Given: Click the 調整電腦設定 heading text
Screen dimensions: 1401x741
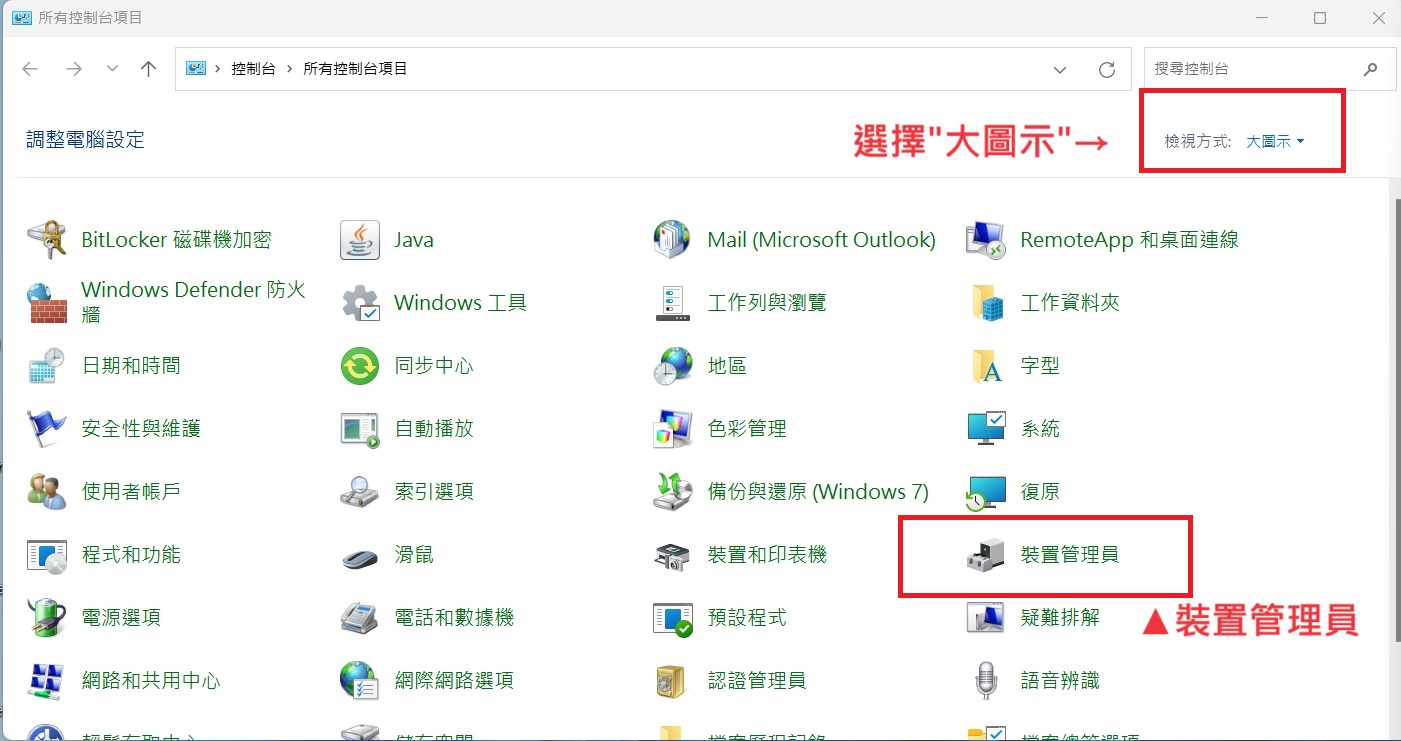Looking at the screenshot, I should (86, 139).
